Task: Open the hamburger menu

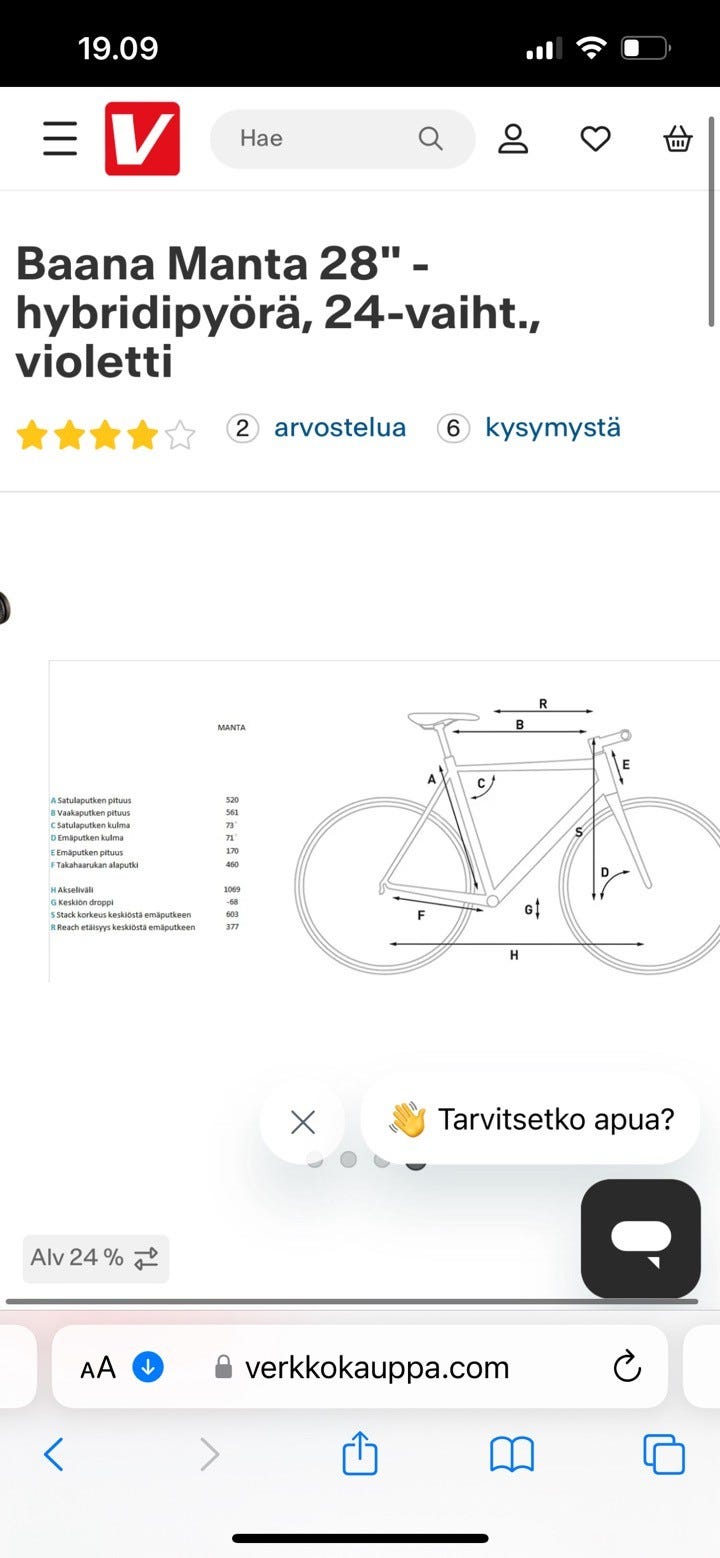Action: pos(59,139)
